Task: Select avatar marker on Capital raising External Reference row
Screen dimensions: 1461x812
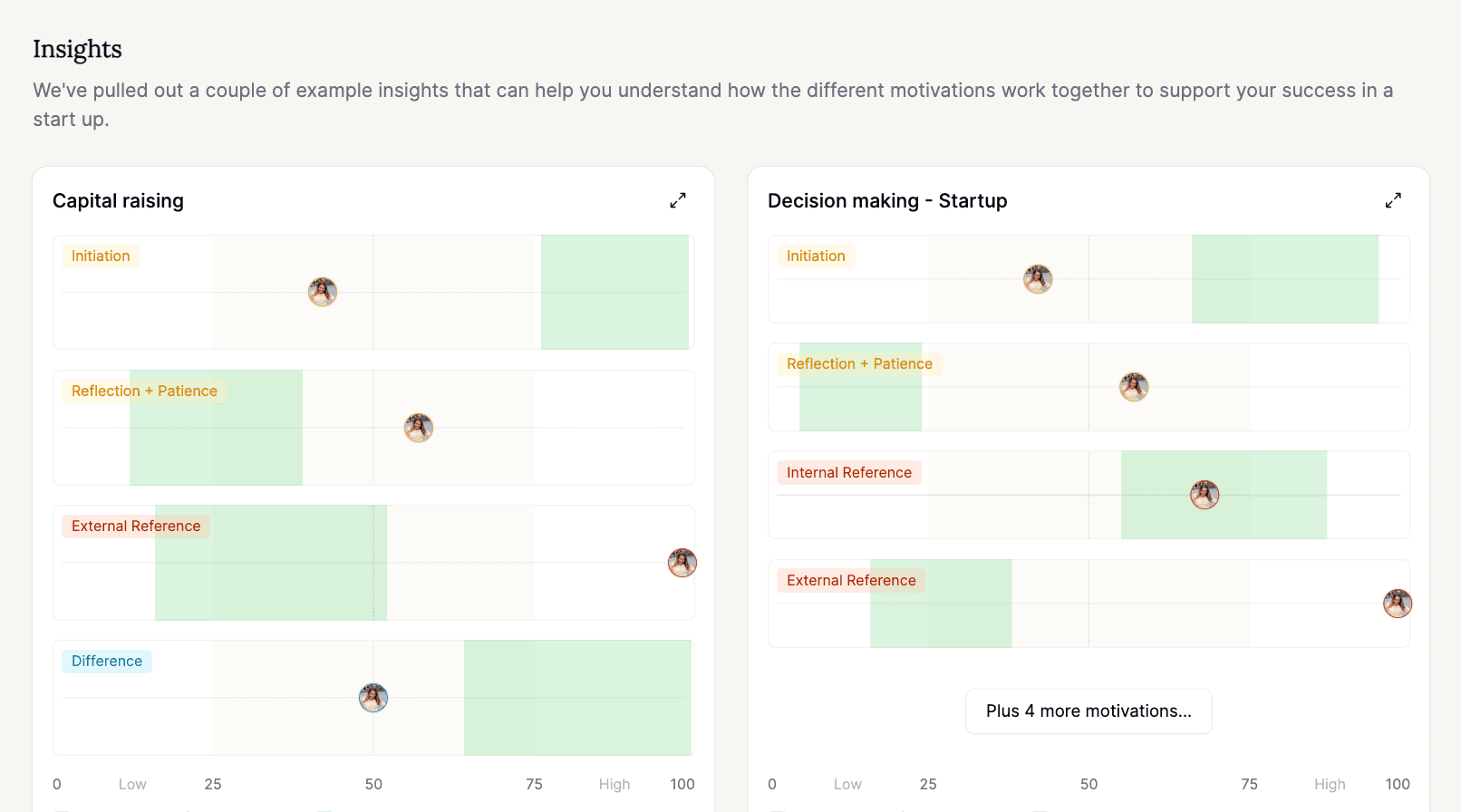Action: 682,563
